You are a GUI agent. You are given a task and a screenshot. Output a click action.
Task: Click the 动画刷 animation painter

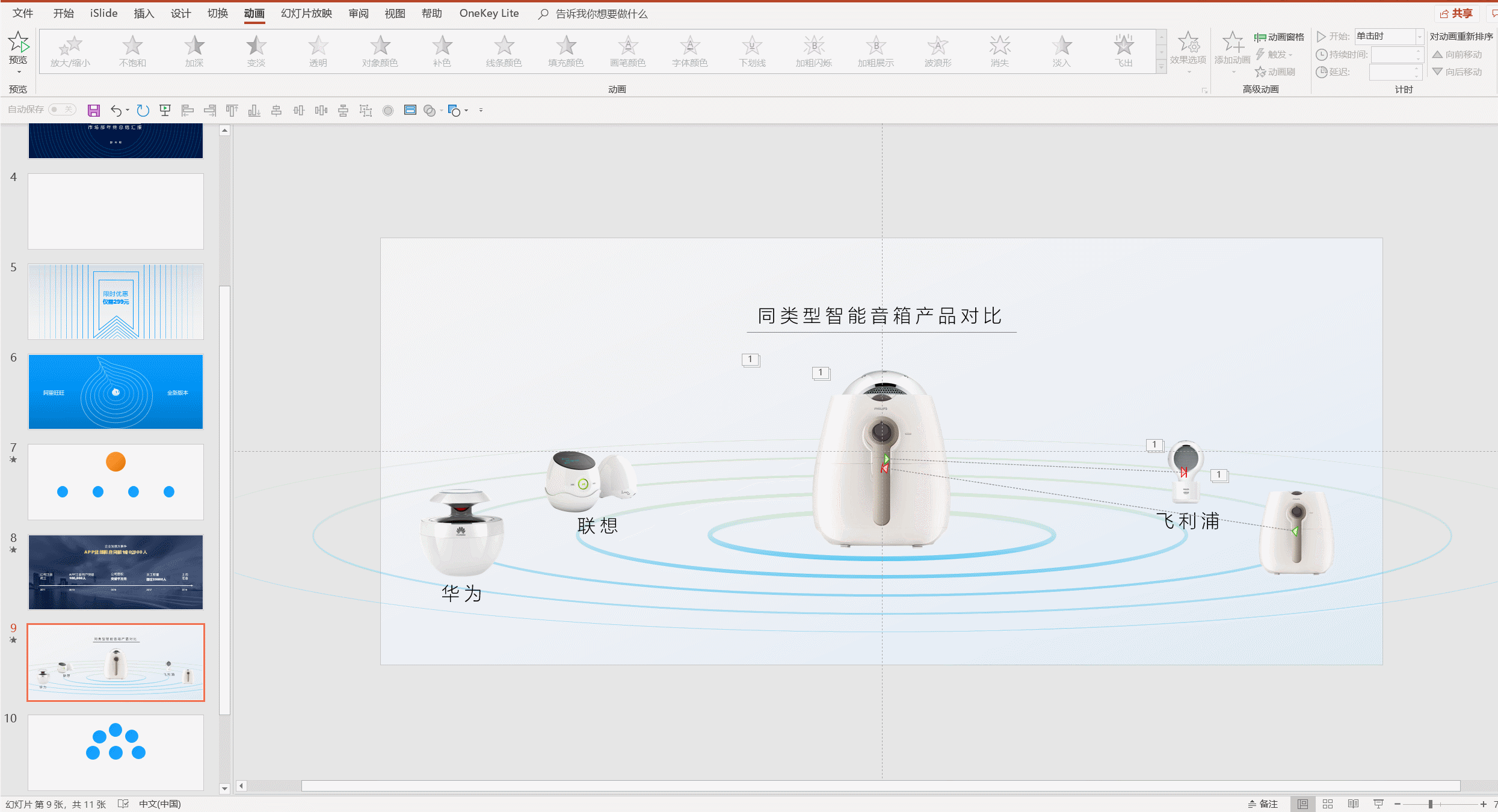pos(1275,72)
